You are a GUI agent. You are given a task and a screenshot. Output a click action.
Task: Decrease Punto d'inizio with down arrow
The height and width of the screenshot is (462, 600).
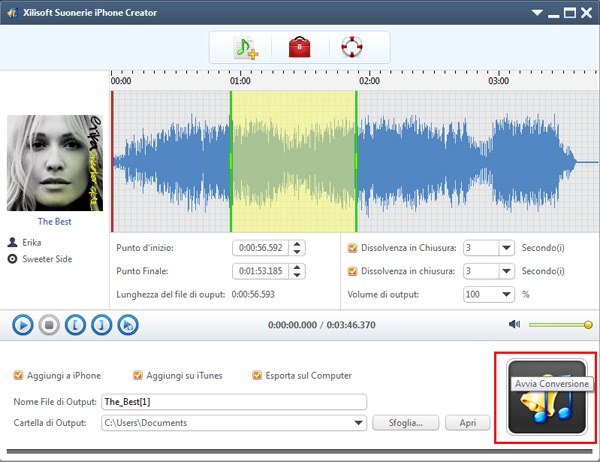tap(297, 252)
